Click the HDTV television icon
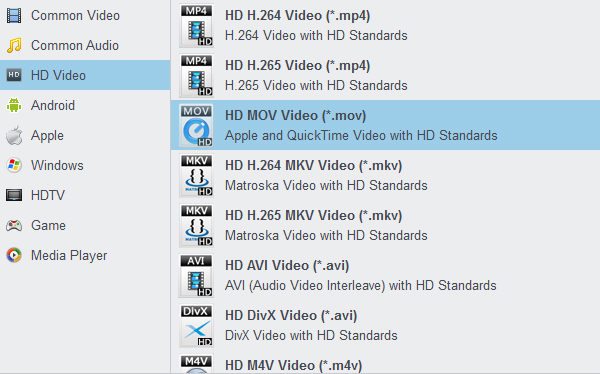 (14, 195)
